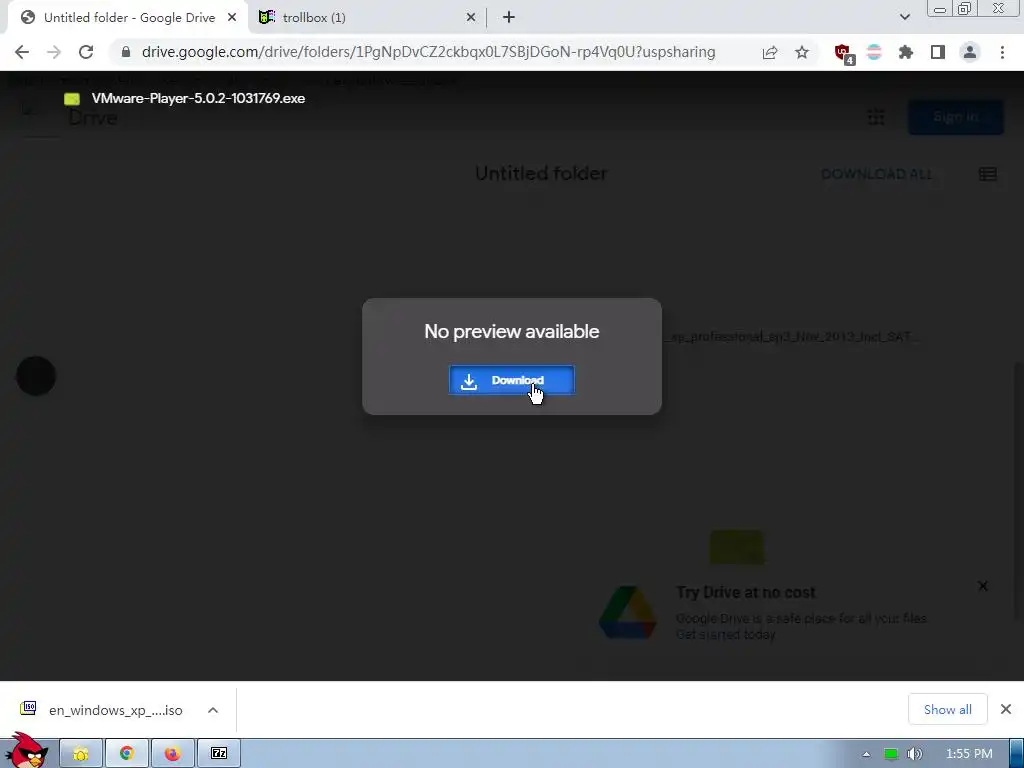
Task: Bookmark this page with star icon
Action: 802,52
